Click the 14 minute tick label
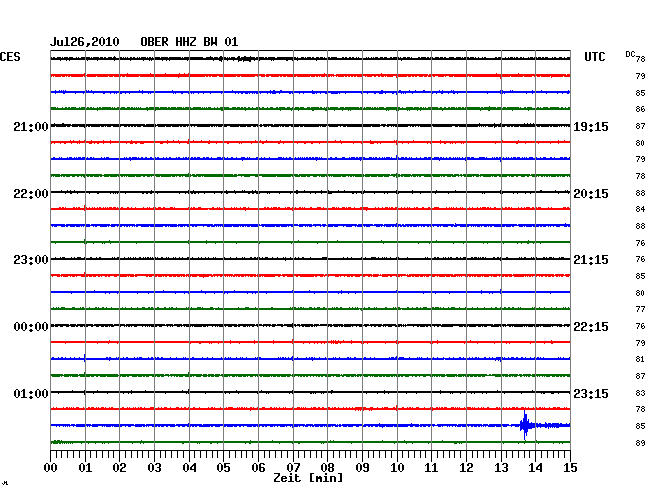Screen dimensions: 650x494 tap(535, 467)
